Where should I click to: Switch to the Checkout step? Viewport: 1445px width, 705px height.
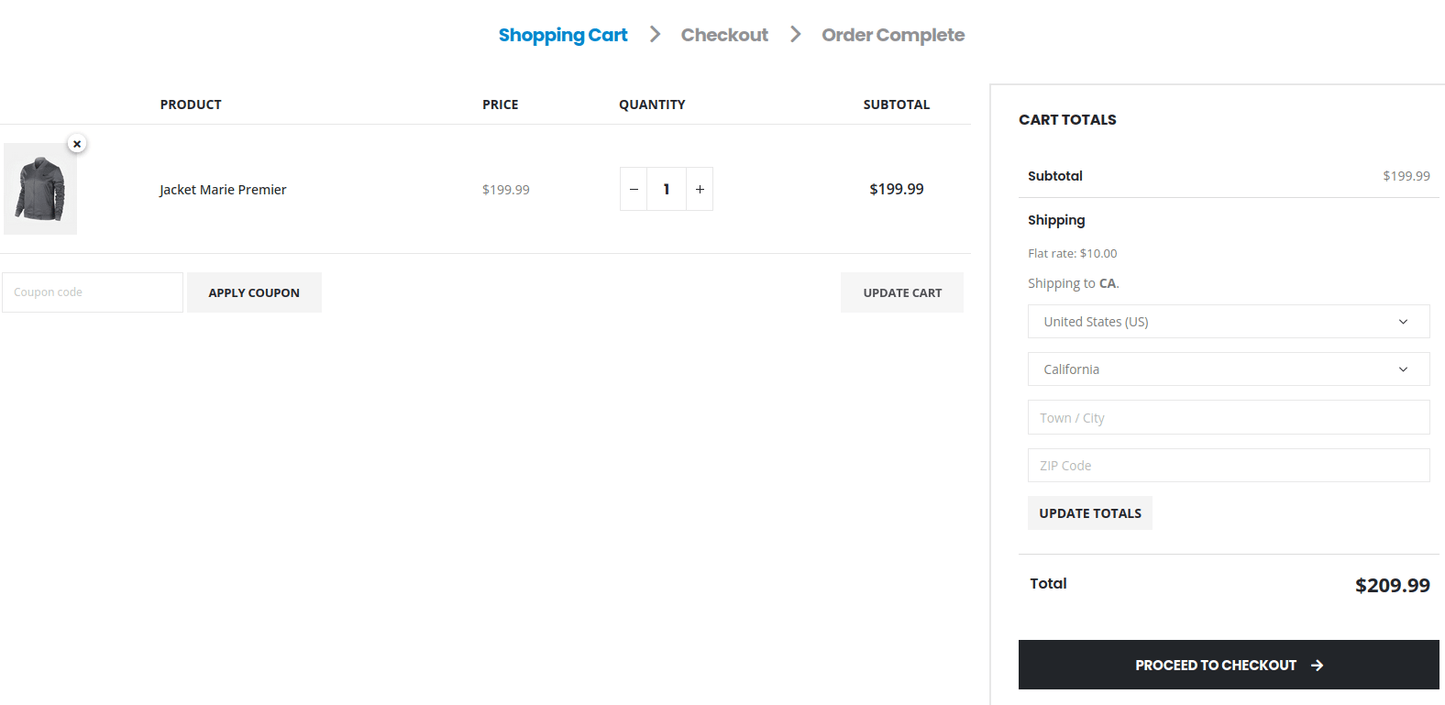point(724,34)
